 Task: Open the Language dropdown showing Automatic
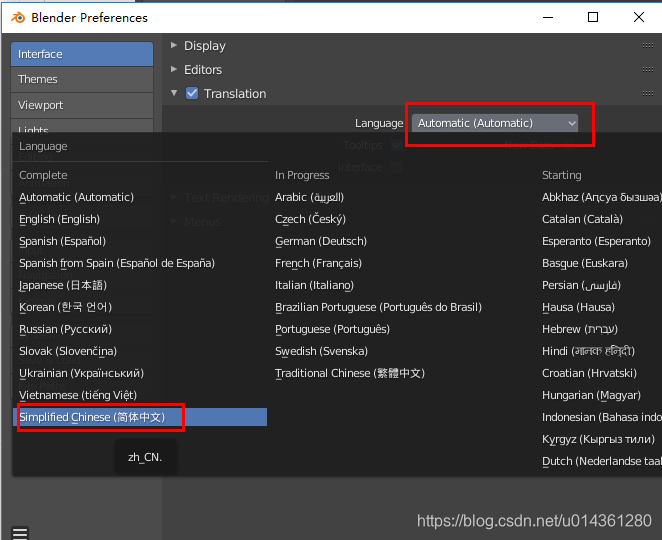click(494, 123)
